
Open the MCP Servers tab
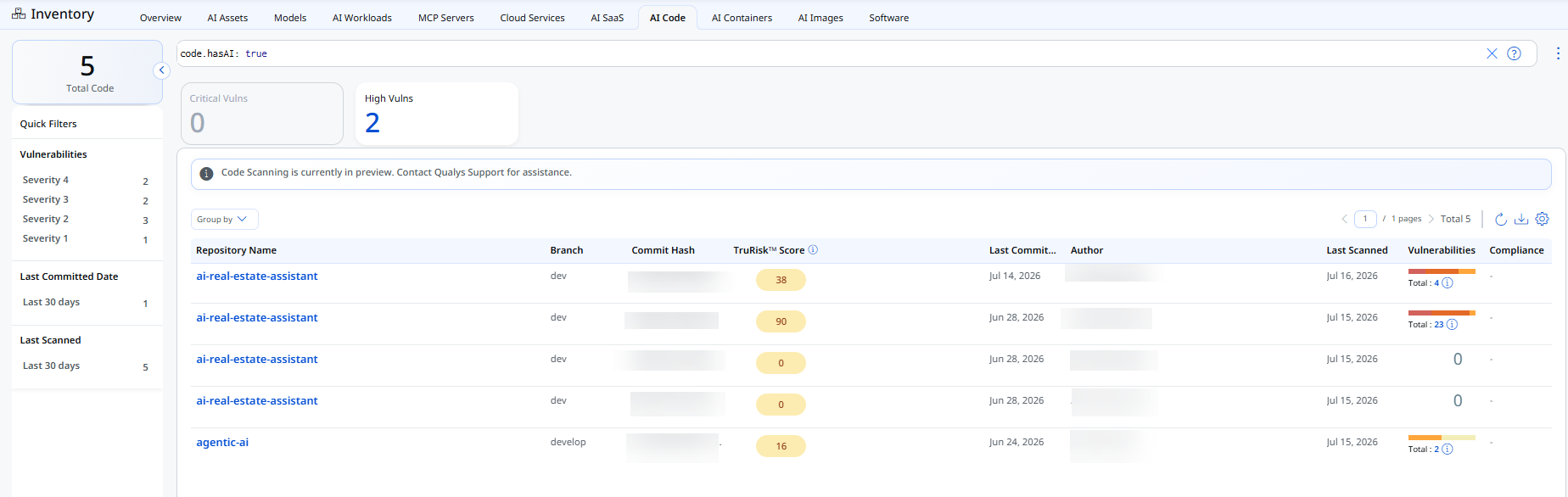pos(446,18)
